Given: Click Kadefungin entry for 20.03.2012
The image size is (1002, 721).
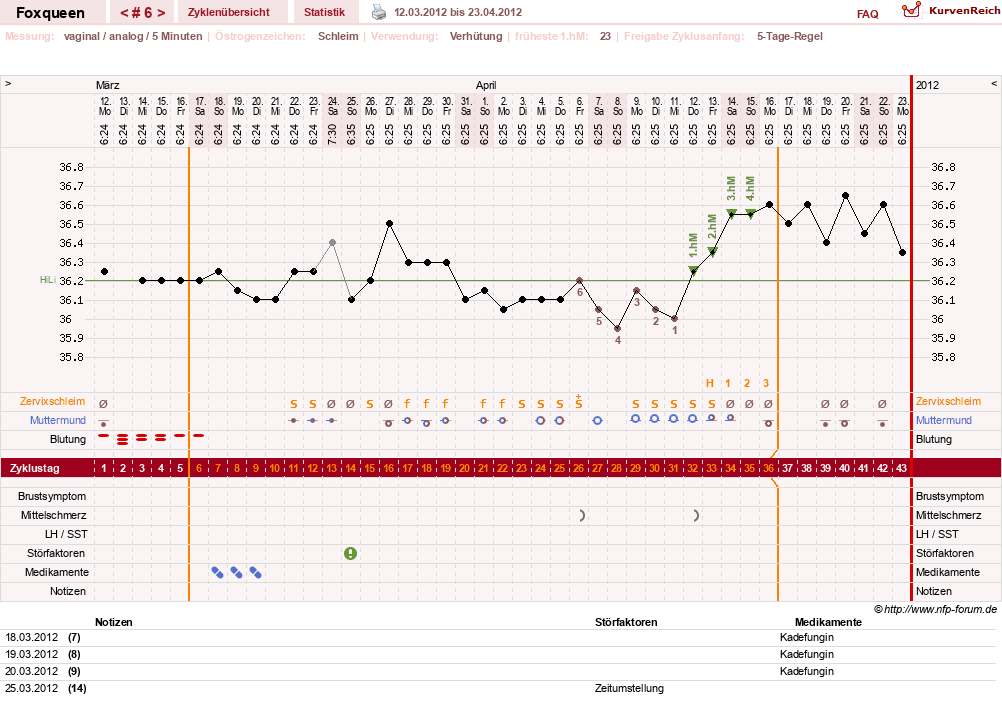Looking at the screenshot, I should 806,671.
